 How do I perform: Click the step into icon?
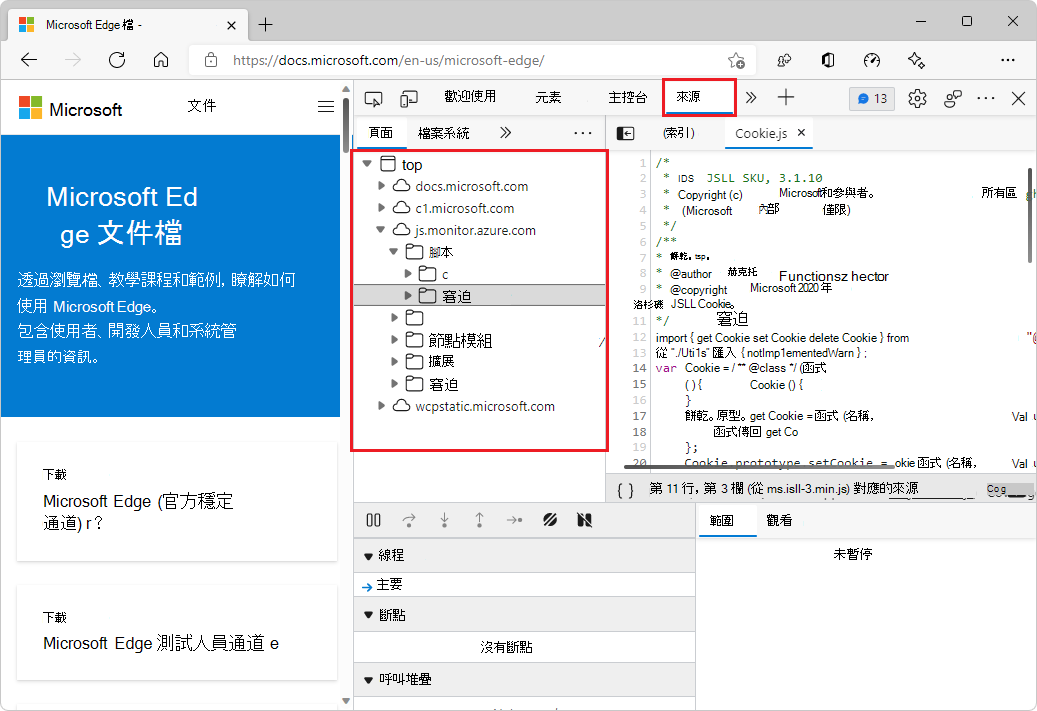click(x=444, y=520)
